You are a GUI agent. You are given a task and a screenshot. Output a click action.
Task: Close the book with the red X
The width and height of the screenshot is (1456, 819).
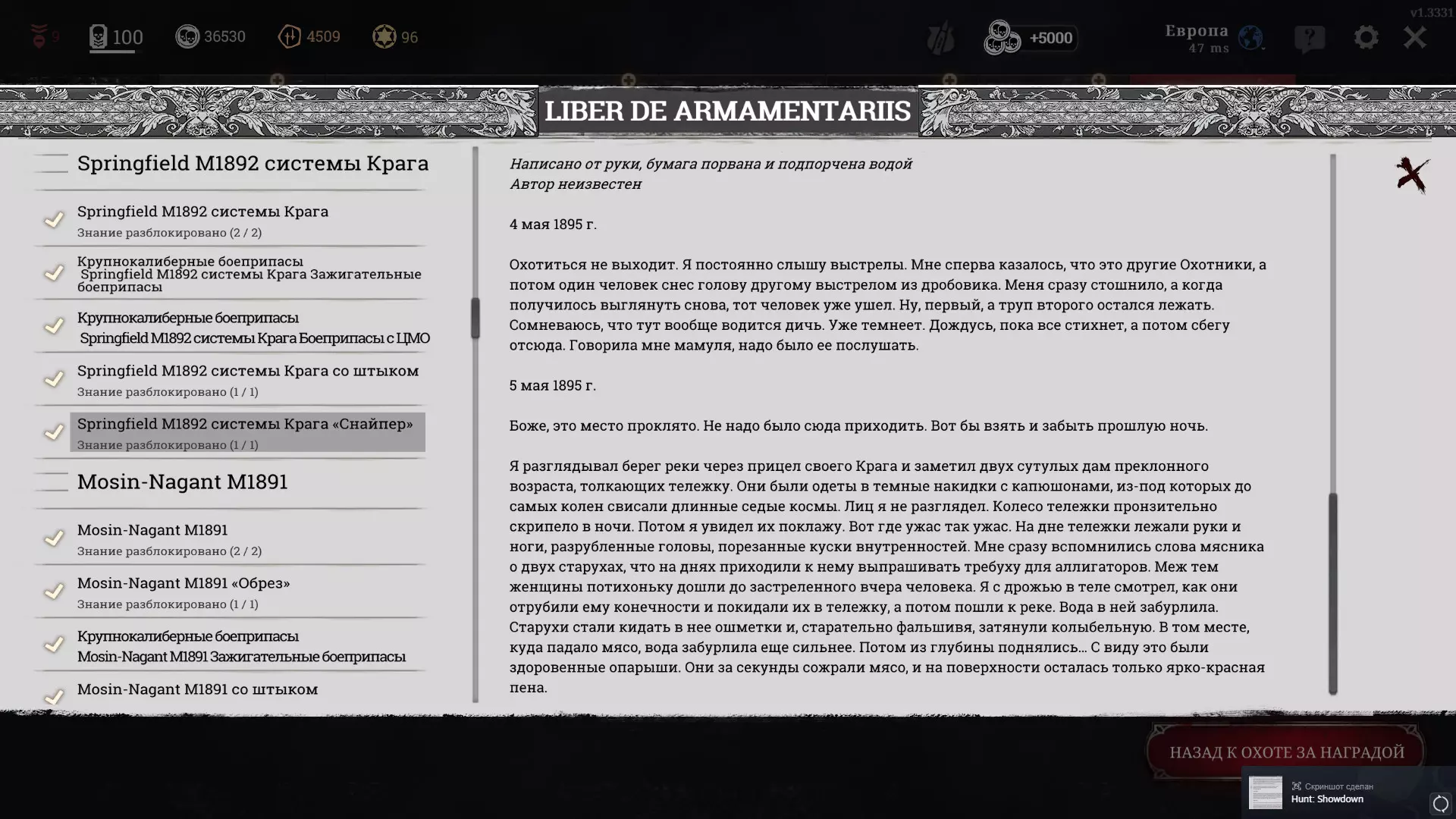click(x=1412, y=175)
